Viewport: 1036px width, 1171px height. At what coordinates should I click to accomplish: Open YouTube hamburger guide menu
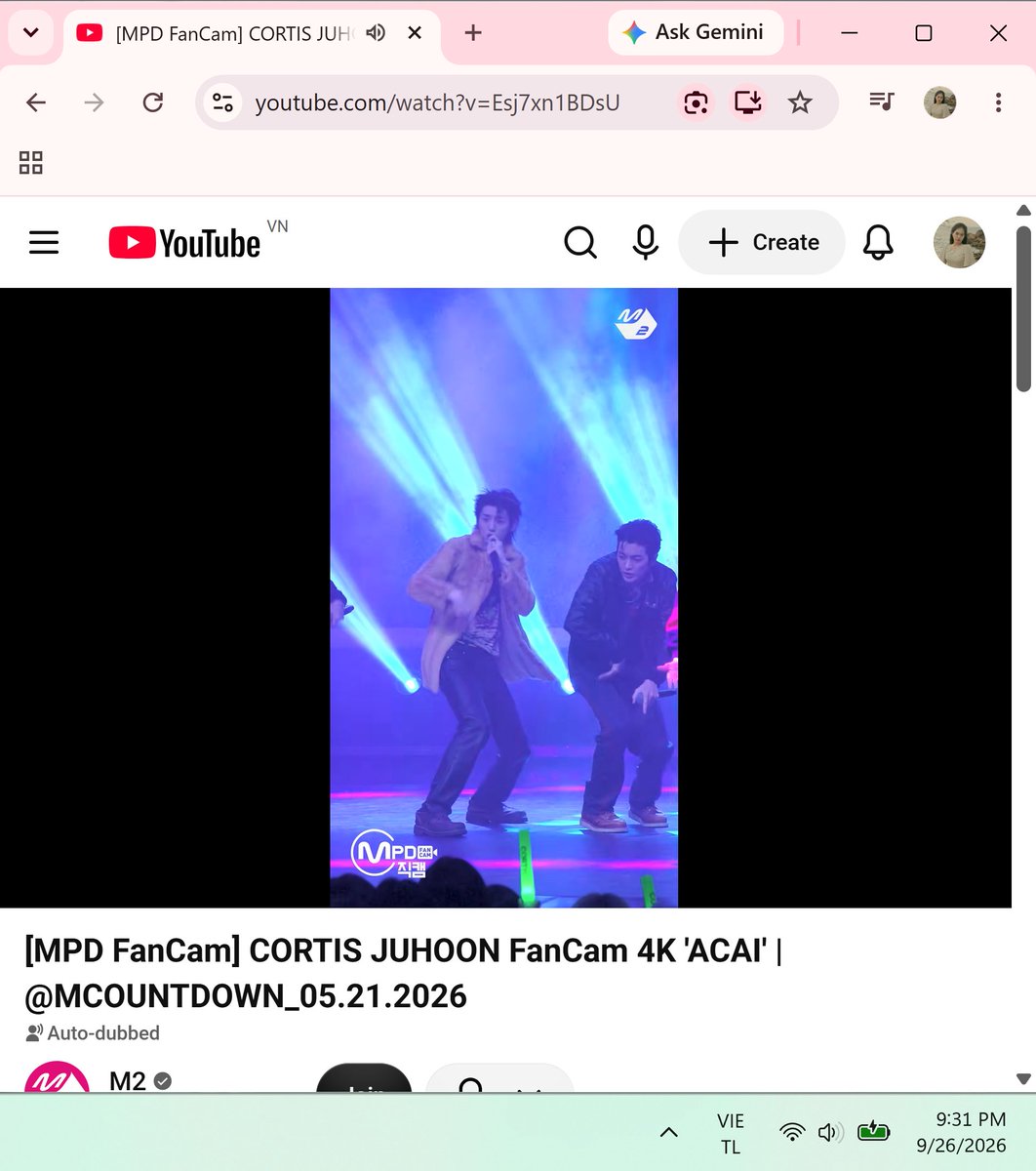tap(44, 242)
